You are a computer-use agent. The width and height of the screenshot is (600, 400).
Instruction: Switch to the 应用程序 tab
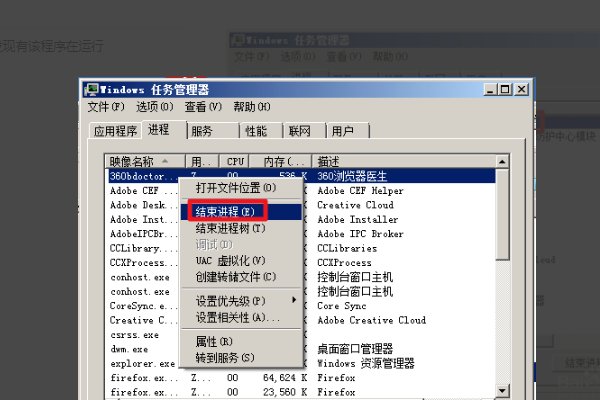tap(116, 131)
